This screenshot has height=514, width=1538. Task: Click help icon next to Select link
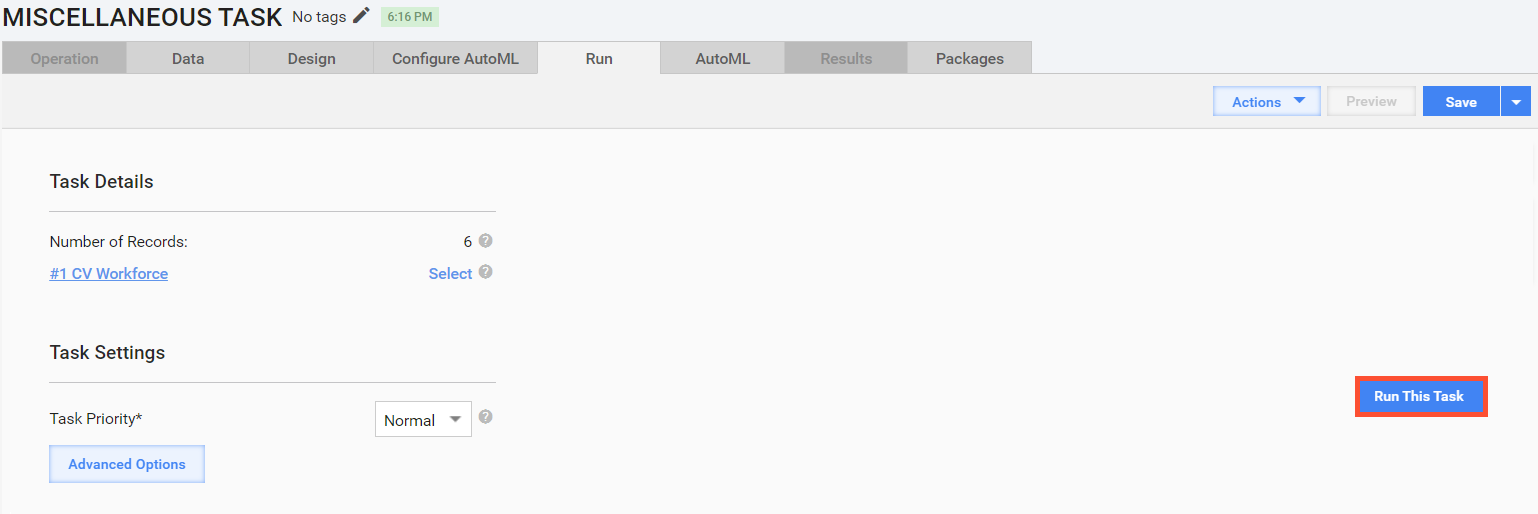coord(485,272)
